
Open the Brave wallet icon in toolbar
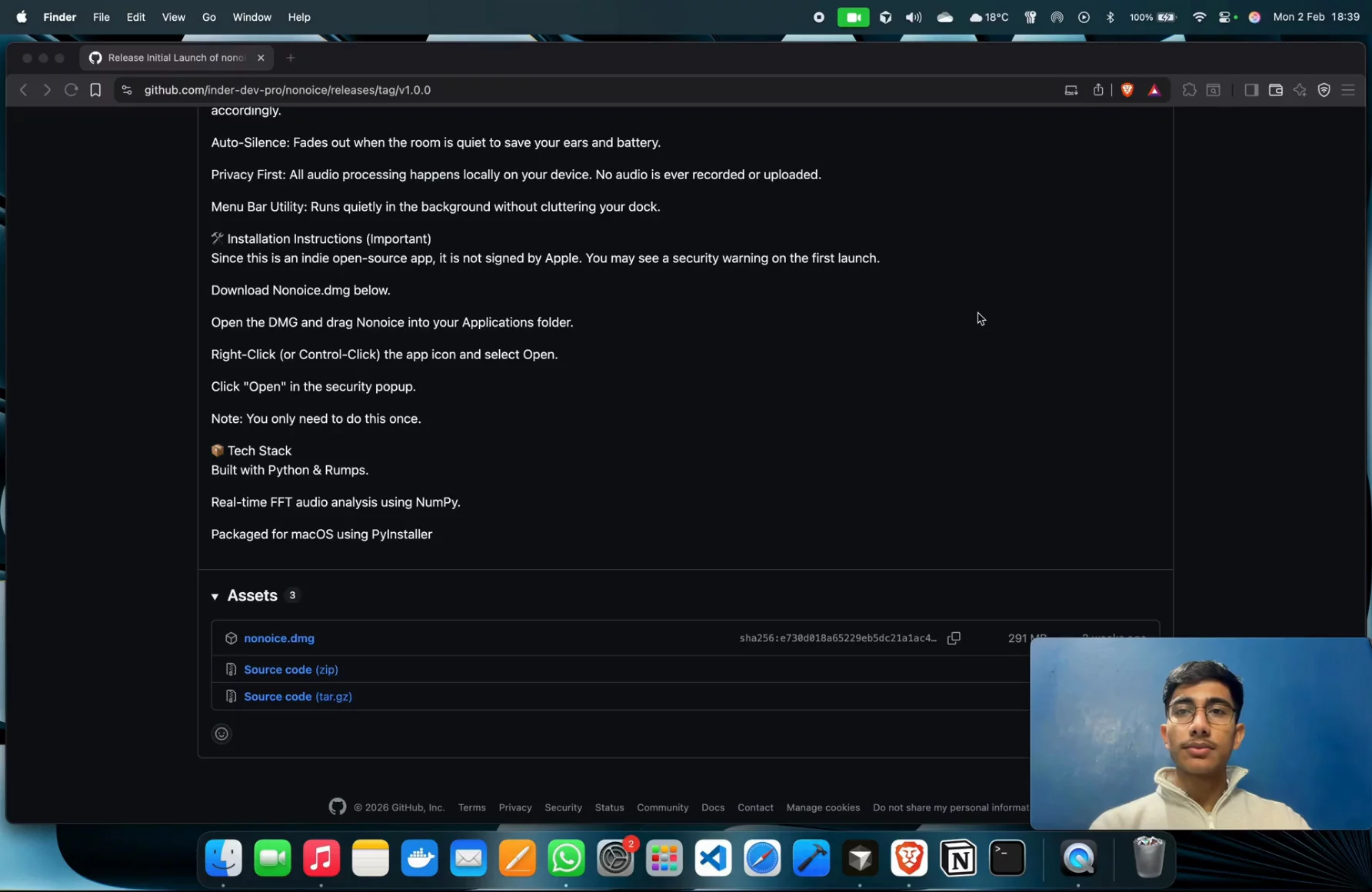(1275, 90)
